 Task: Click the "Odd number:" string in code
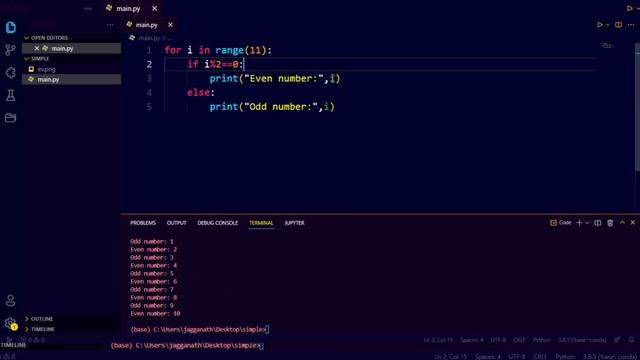pos(281,107)
